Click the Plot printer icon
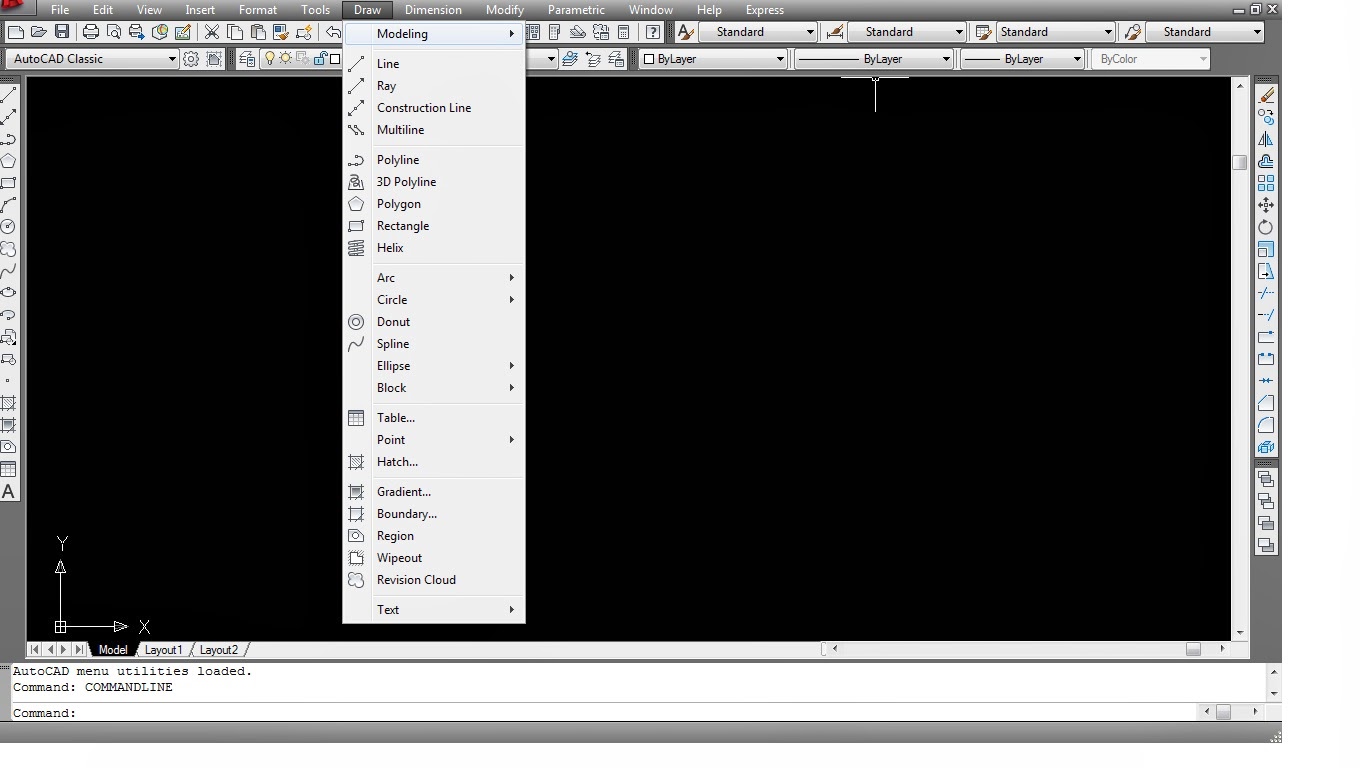The image size is (1360, 768). click(x=91, y=32)
